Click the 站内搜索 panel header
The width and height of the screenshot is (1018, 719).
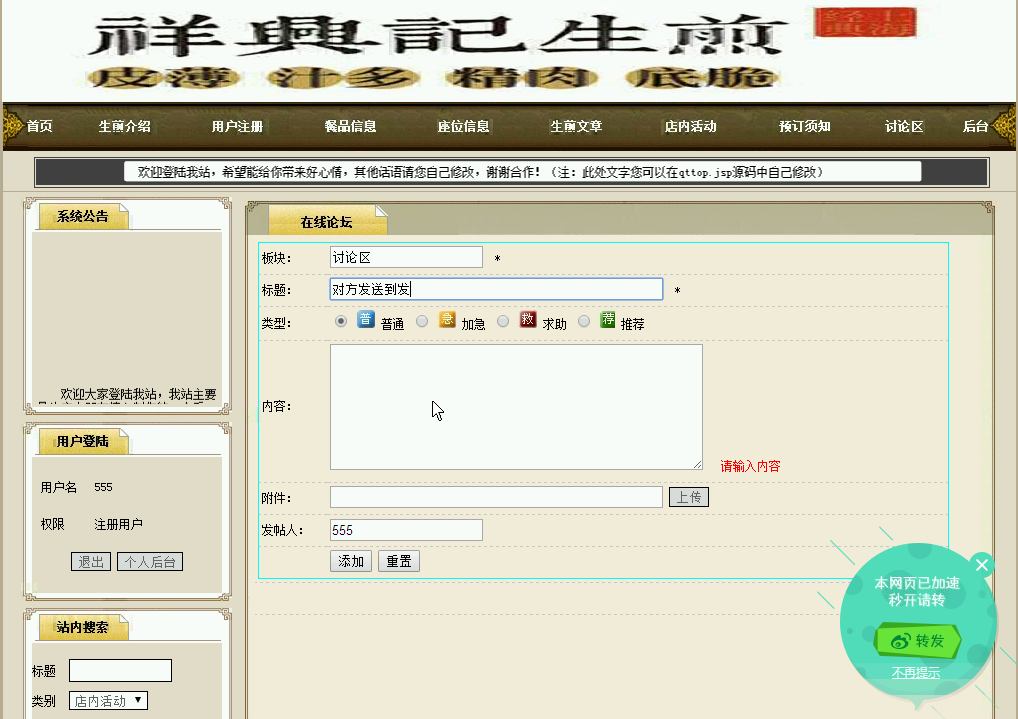tap(82, 627)
